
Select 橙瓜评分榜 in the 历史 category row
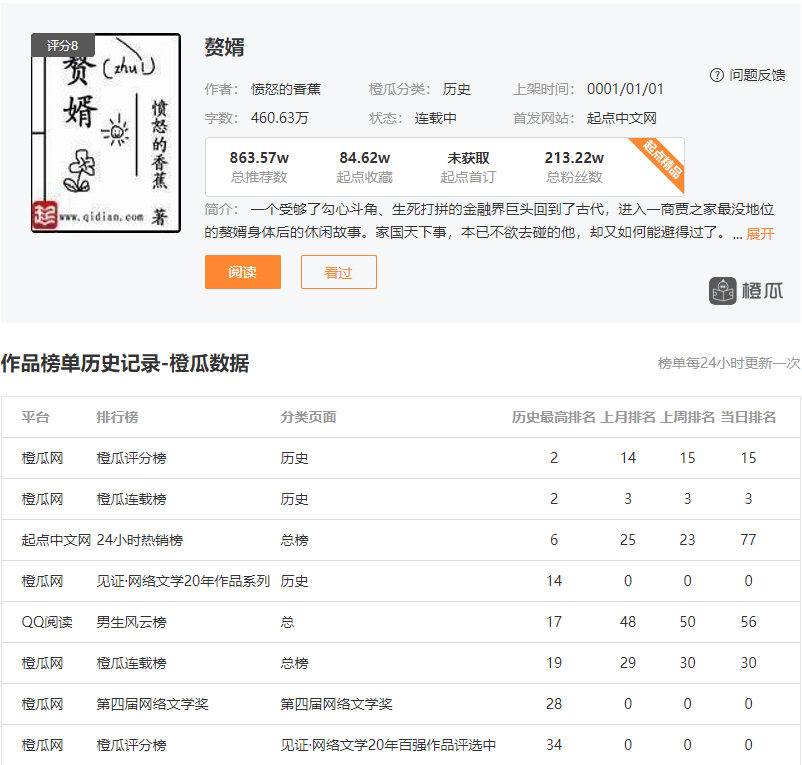point(131,458)
